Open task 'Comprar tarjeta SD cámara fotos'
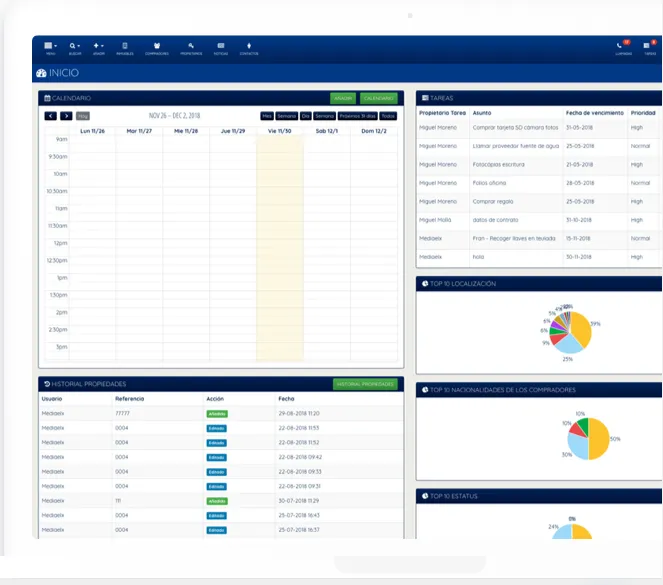The height and width of the screenshot is (585, 663). point(515,128)
